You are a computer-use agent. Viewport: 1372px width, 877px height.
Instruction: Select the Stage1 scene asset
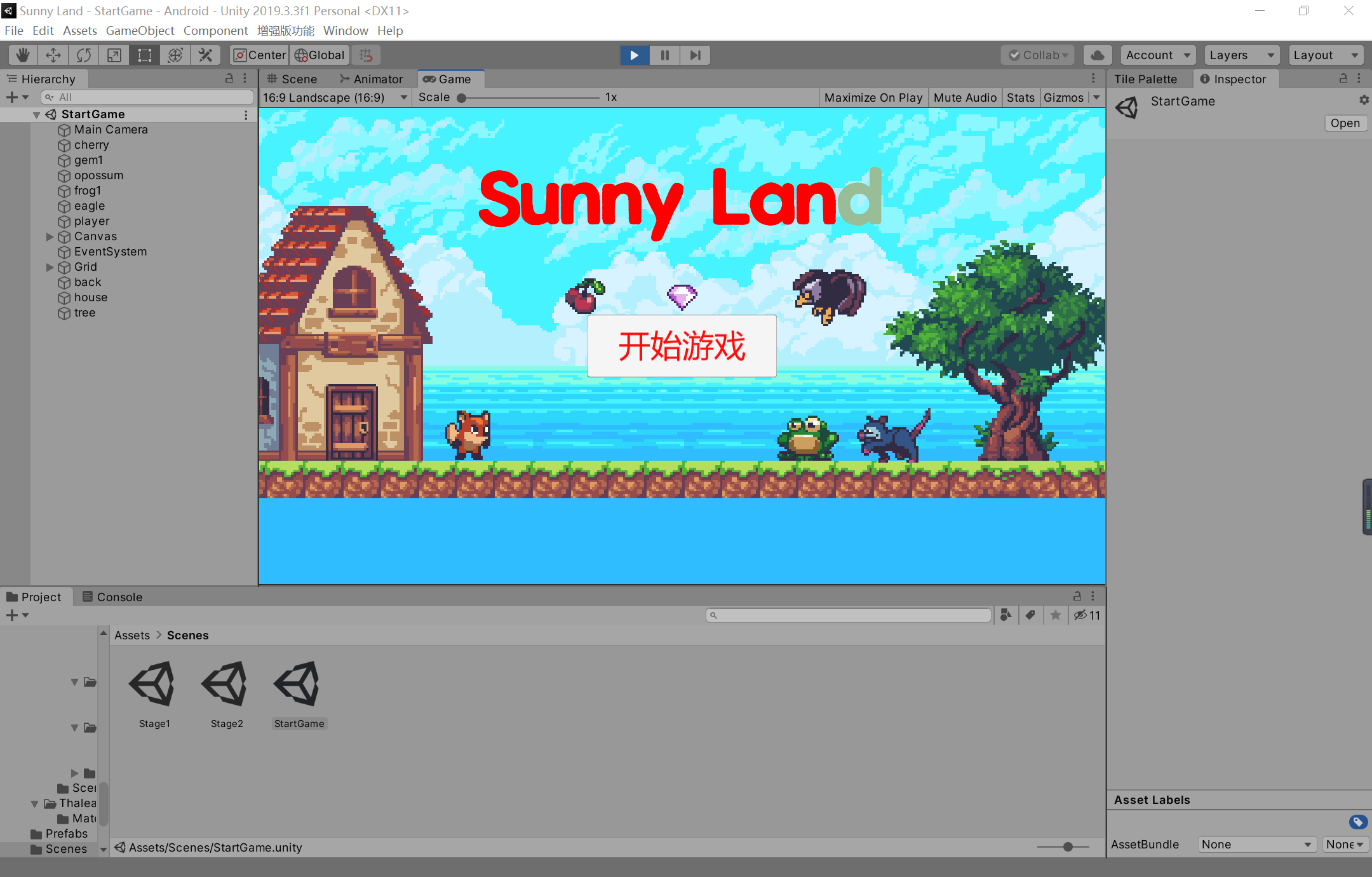(x=154, y=695)
